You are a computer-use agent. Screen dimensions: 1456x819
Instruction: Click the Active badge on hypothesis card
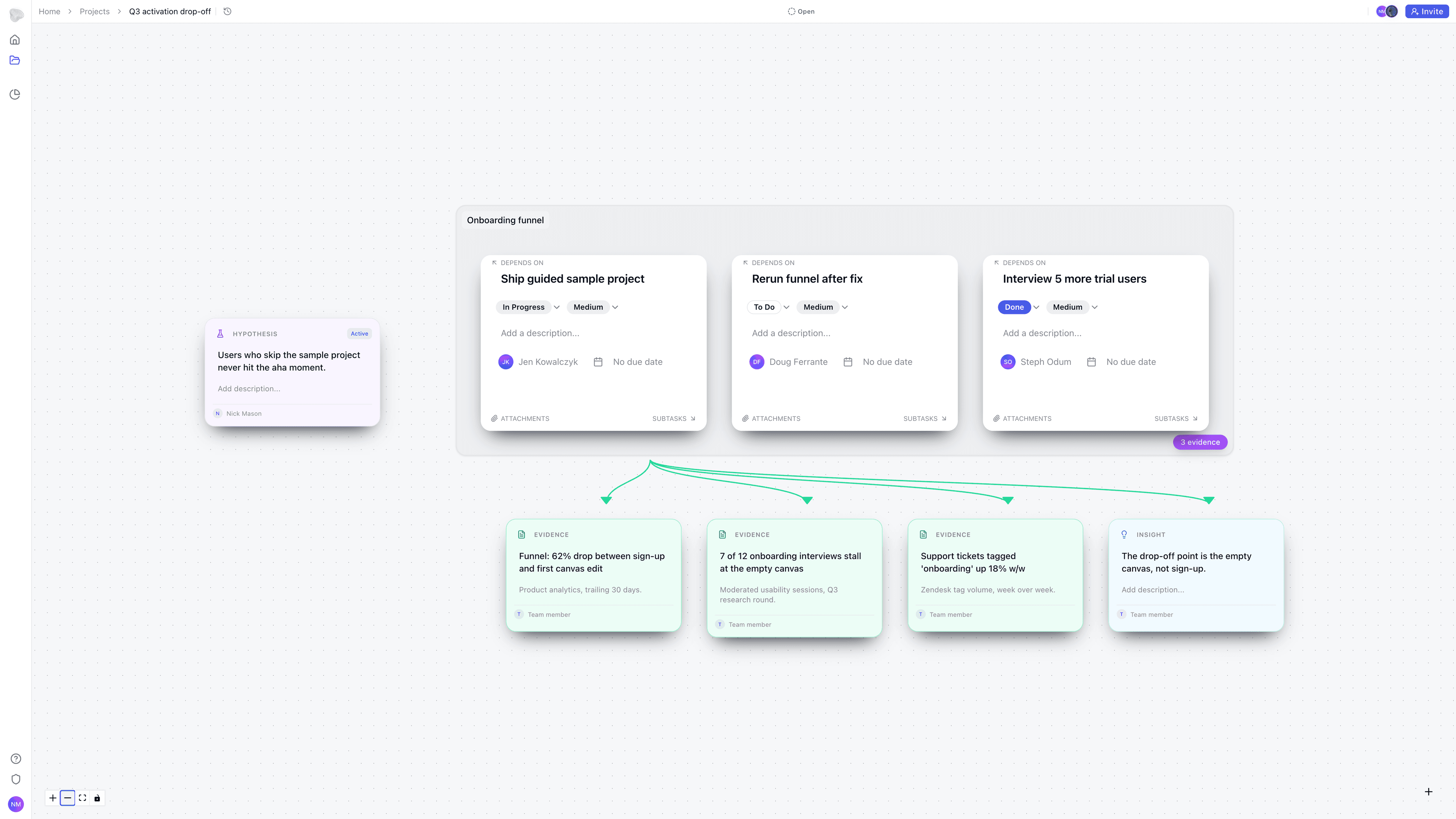point(359,334)
